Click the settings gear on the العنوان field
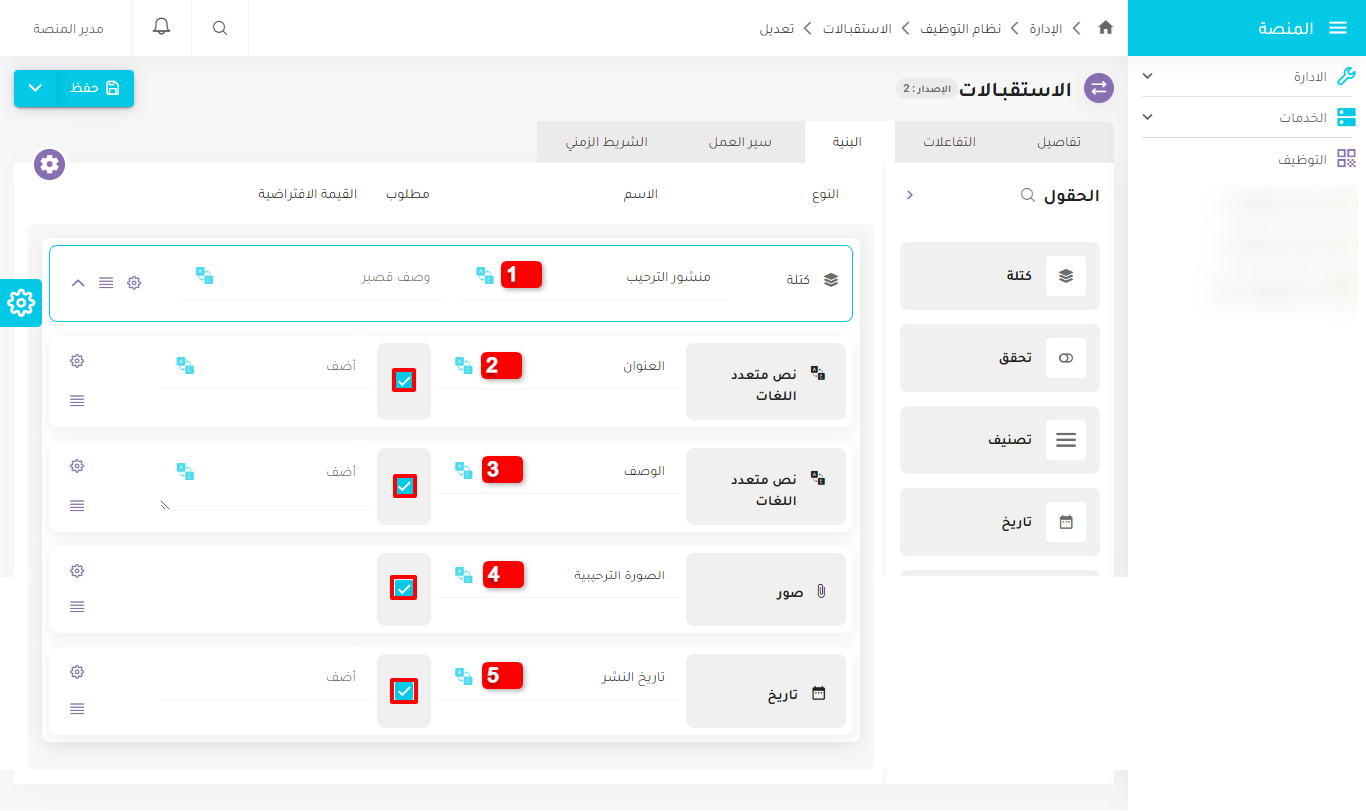 (x=77, y=361)
